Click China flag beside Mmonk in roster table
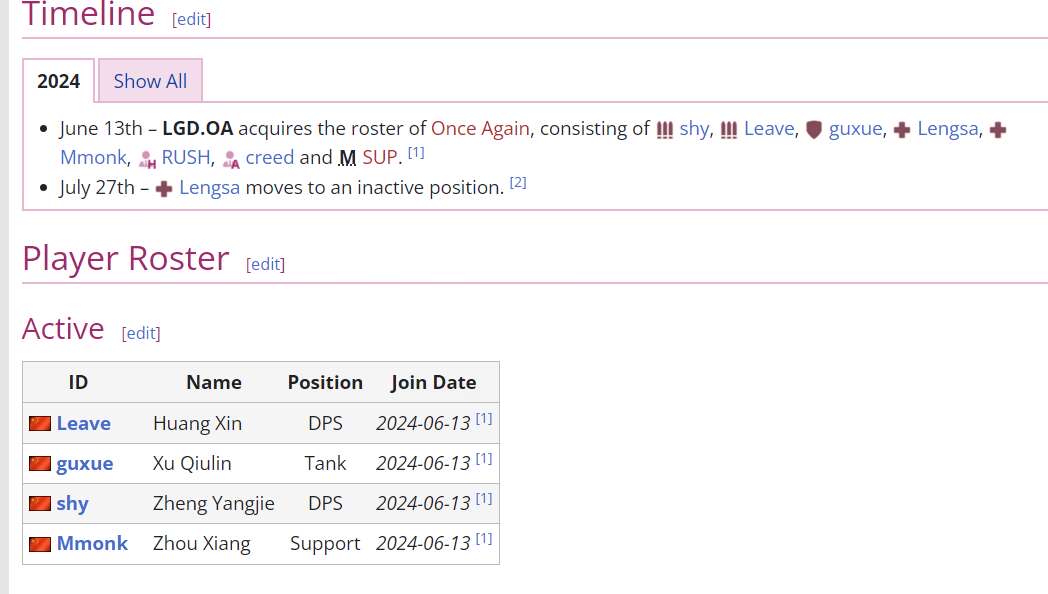 (x=40, y=544)
